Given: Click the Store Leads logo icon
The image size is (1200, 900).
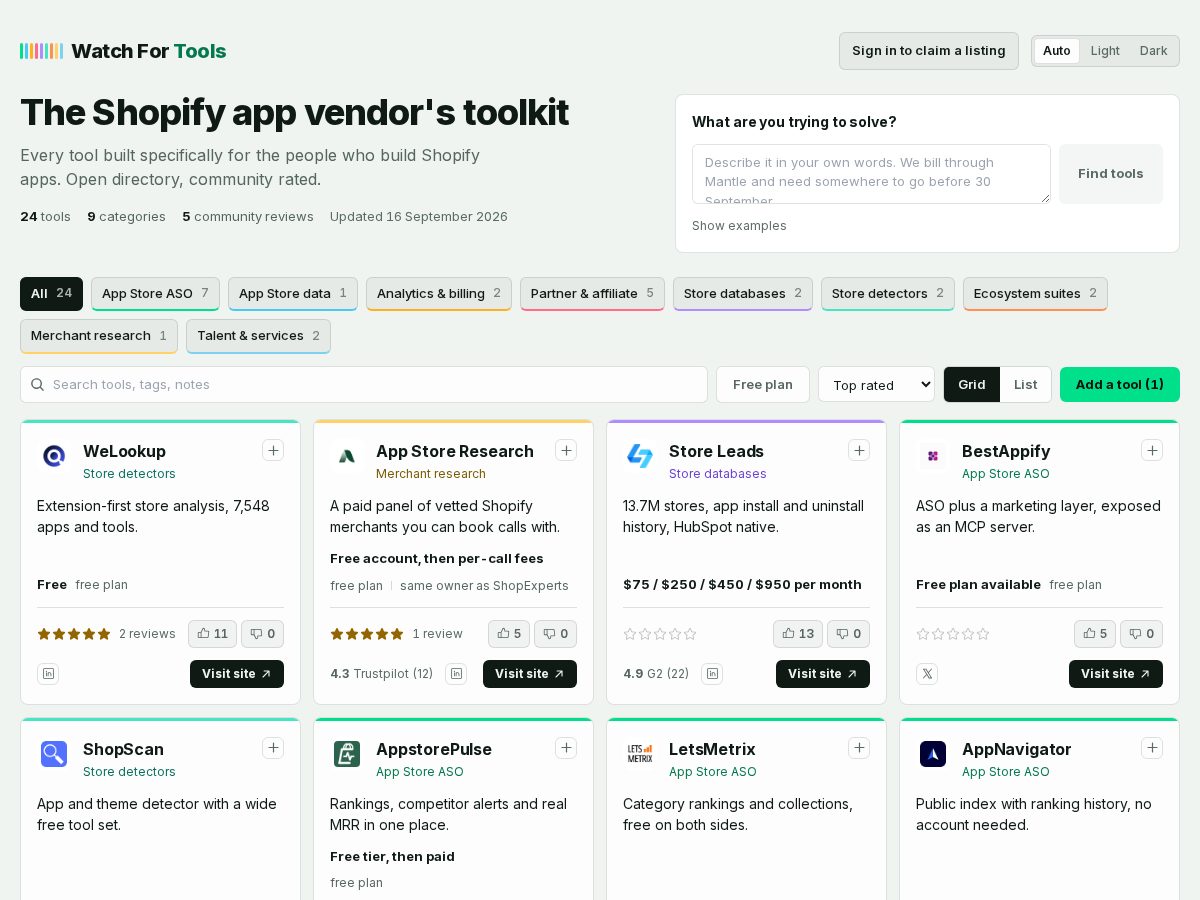Looking at the screenshot, I should point(640,456).
